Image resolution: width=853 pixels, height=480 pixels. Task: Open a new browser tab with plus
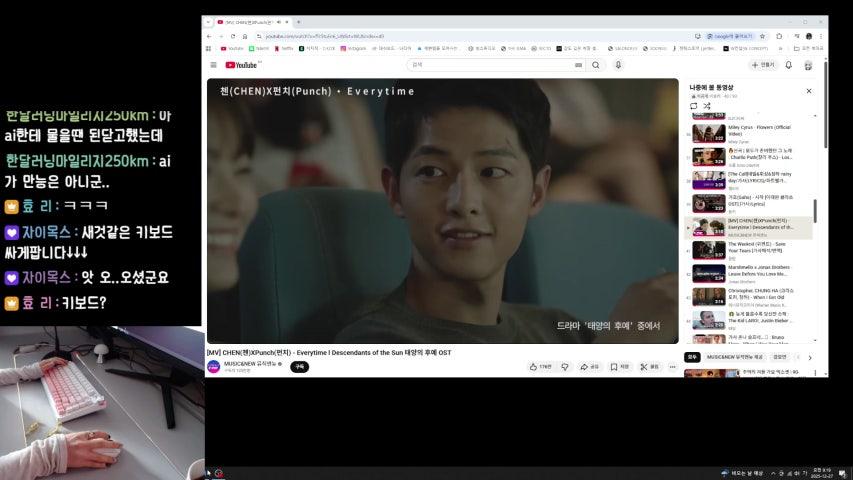tap(299, 22)
